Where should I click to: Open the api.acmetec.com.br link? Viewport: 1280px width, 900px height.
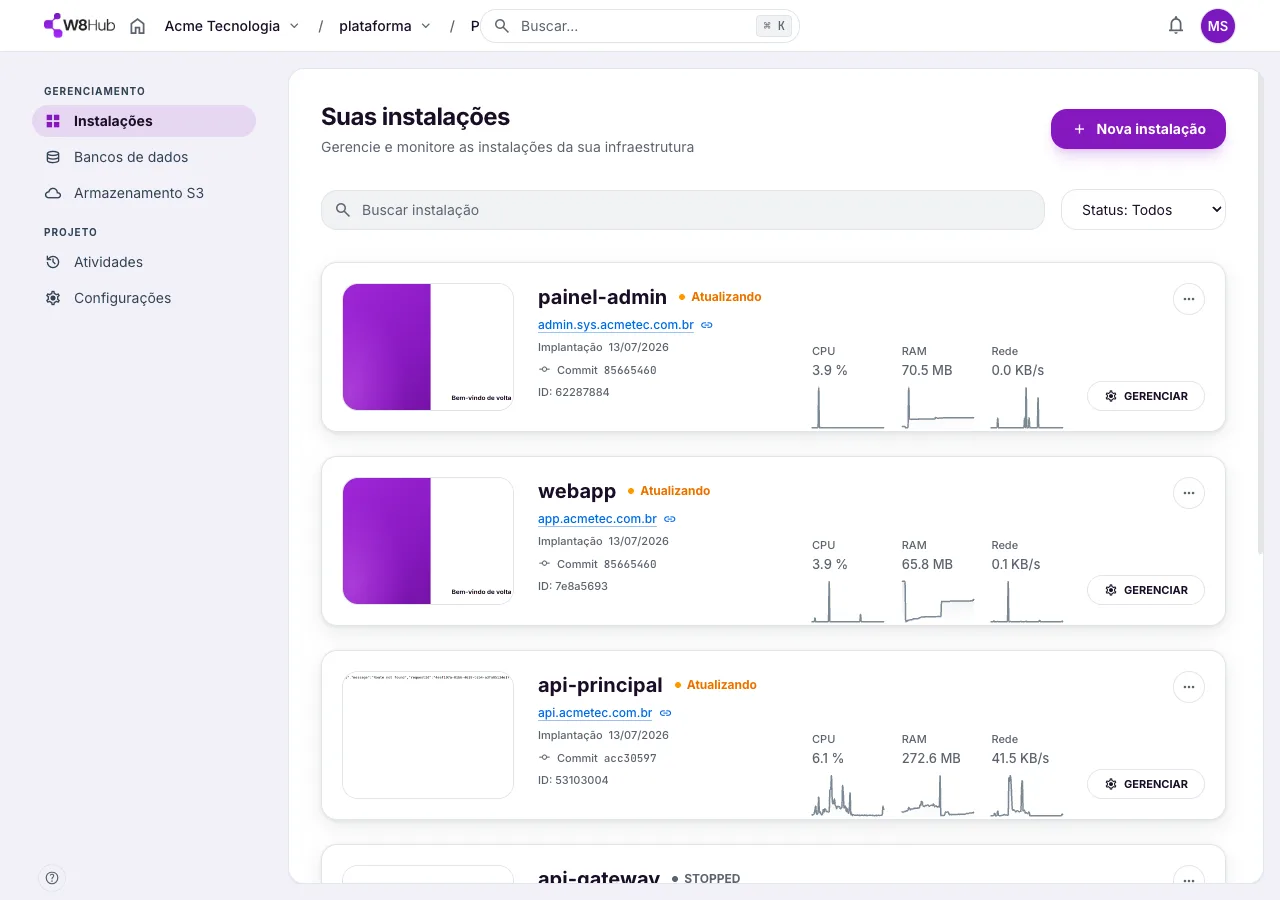595,713
